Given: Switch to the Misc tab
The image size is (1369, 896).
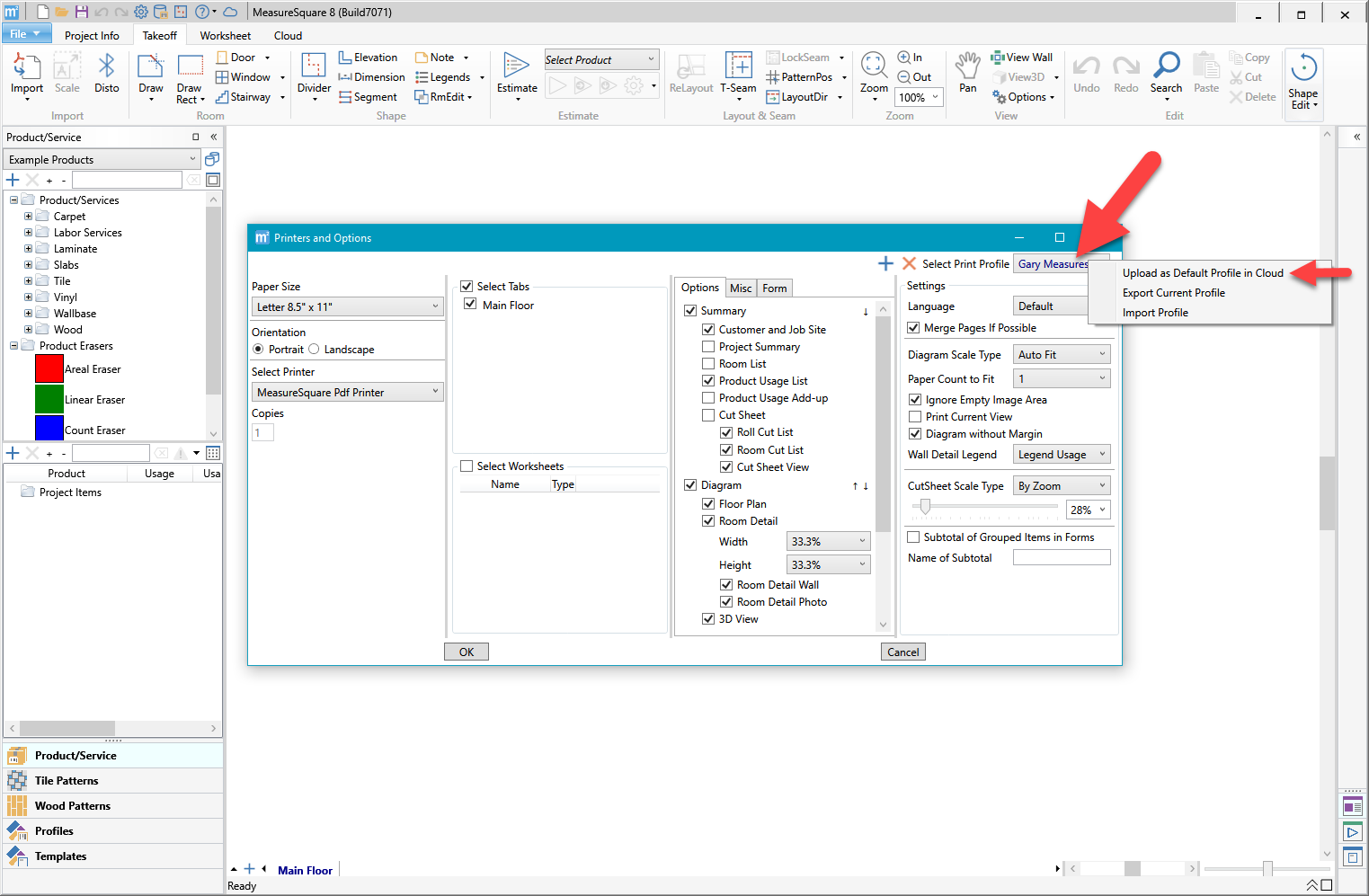Looking at the screenshot, I should (x=741, y=288).
